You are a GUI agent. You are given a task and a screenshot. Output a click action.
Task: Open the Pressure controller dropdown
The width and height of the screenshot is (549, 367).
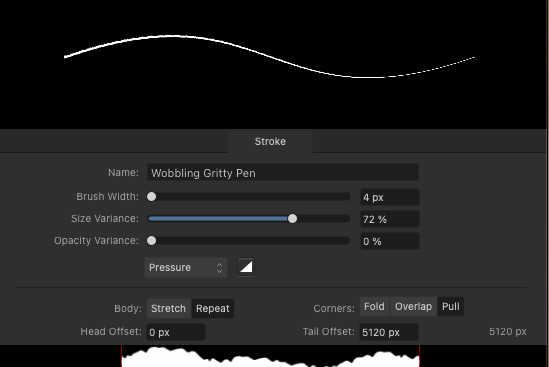pos(186,268)
